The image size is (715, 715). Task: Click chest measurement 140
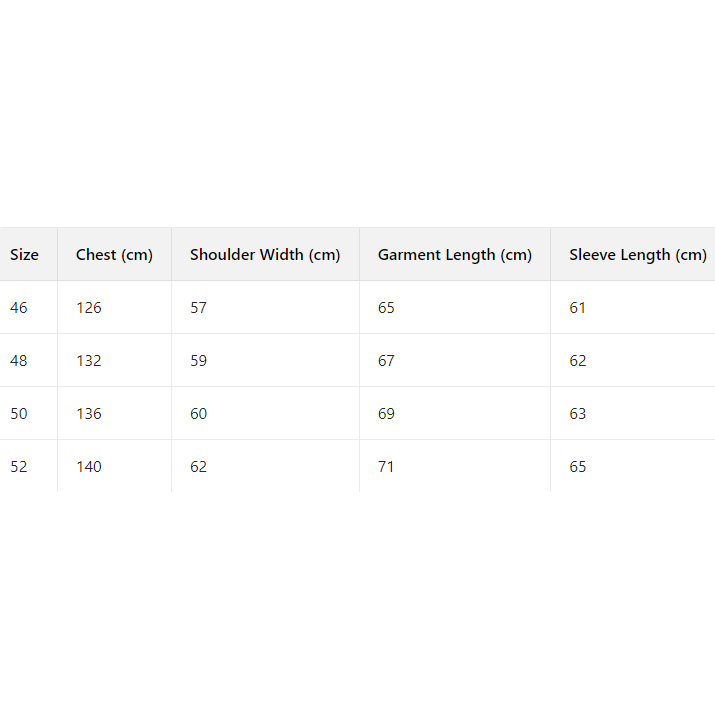(89, 467)
